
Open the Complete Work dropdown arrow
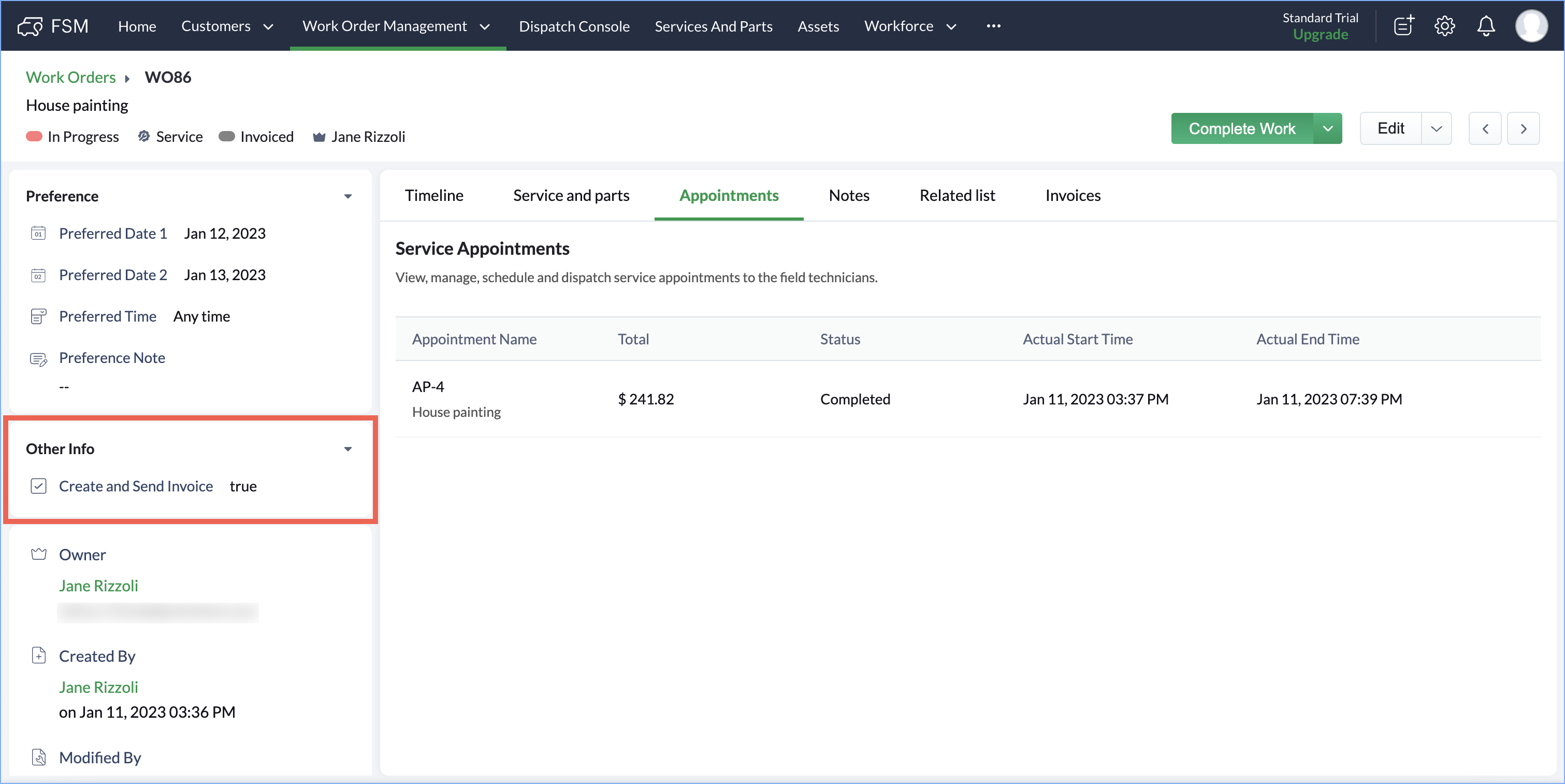[1328, 129]
